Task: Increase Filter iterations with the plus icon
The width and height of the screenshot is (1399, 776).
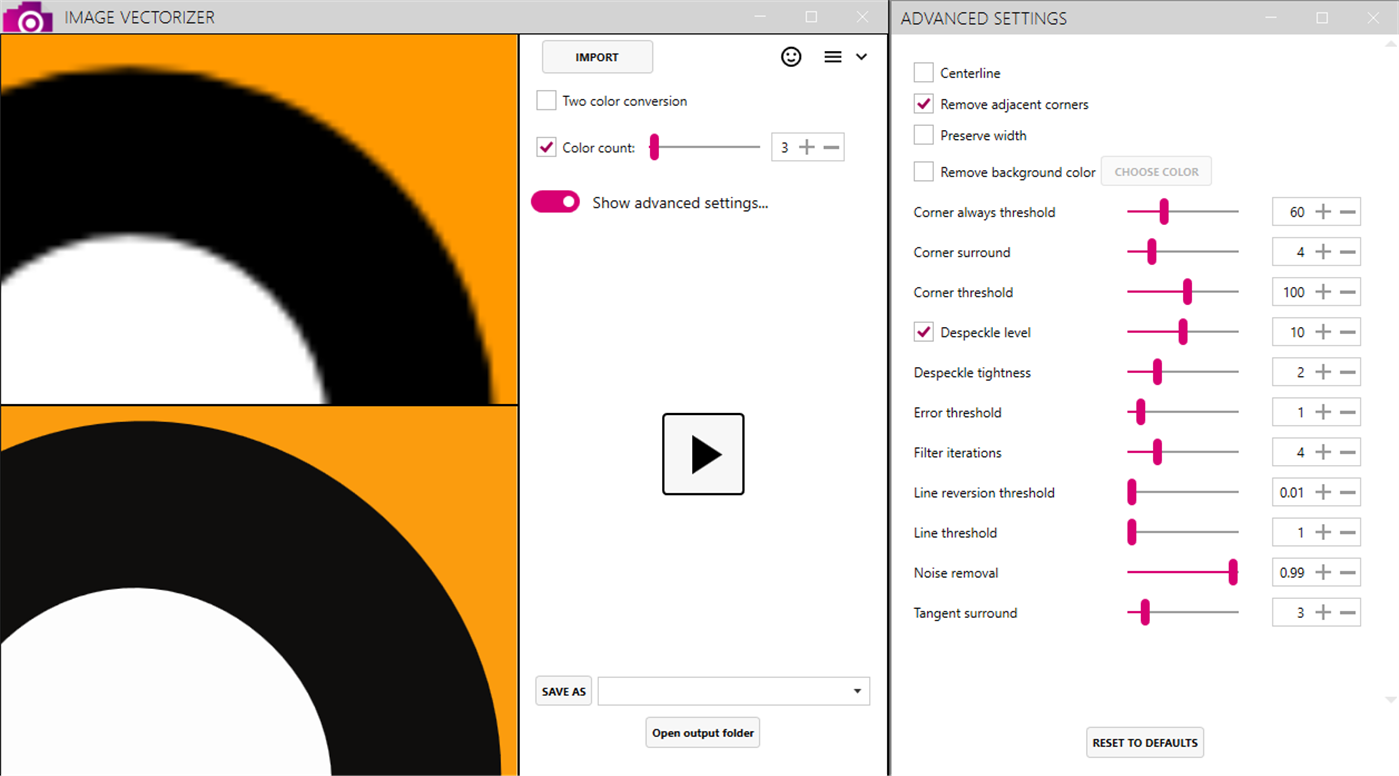Action: 1321,451
